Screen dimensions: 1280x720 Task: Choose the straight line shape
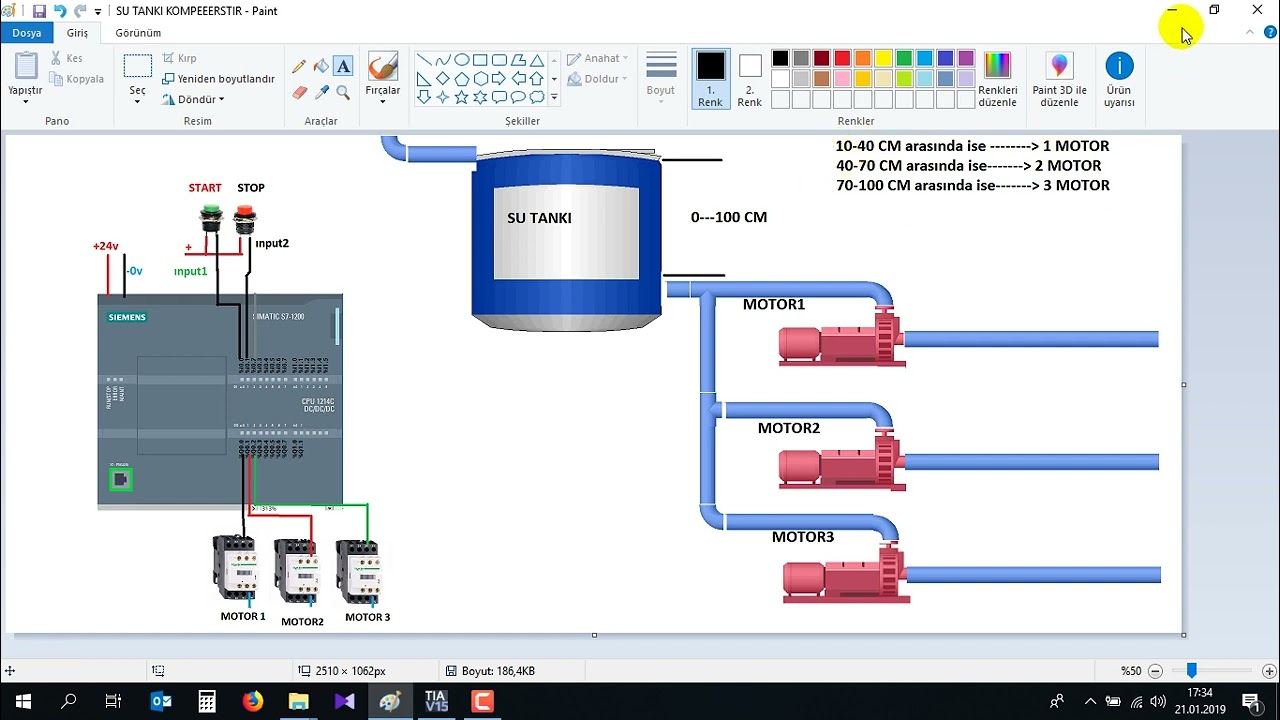click(424, 60)
